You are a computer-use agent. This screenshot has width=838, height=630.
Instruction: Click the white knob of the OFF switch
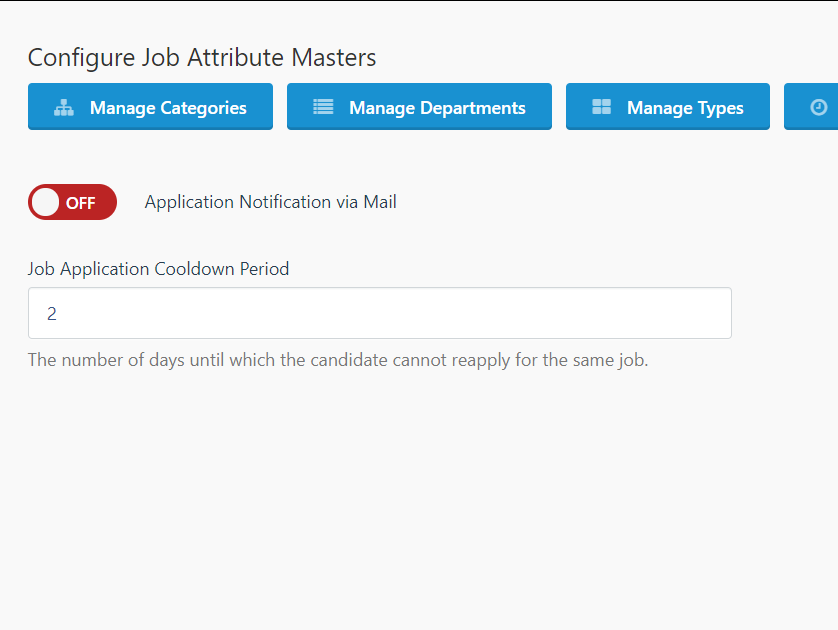point(45,203)
